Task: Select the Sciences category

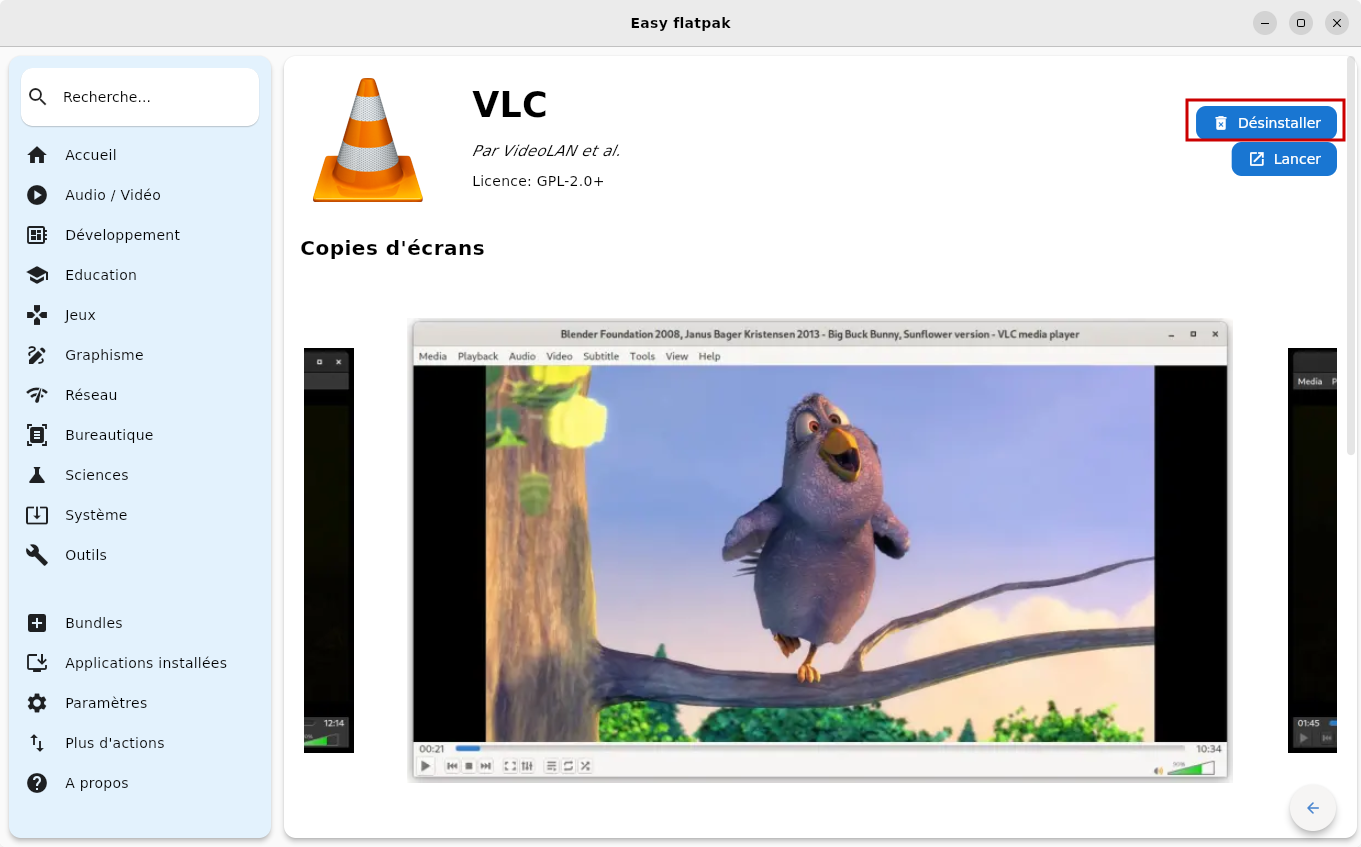Action: tap(140, 475)
